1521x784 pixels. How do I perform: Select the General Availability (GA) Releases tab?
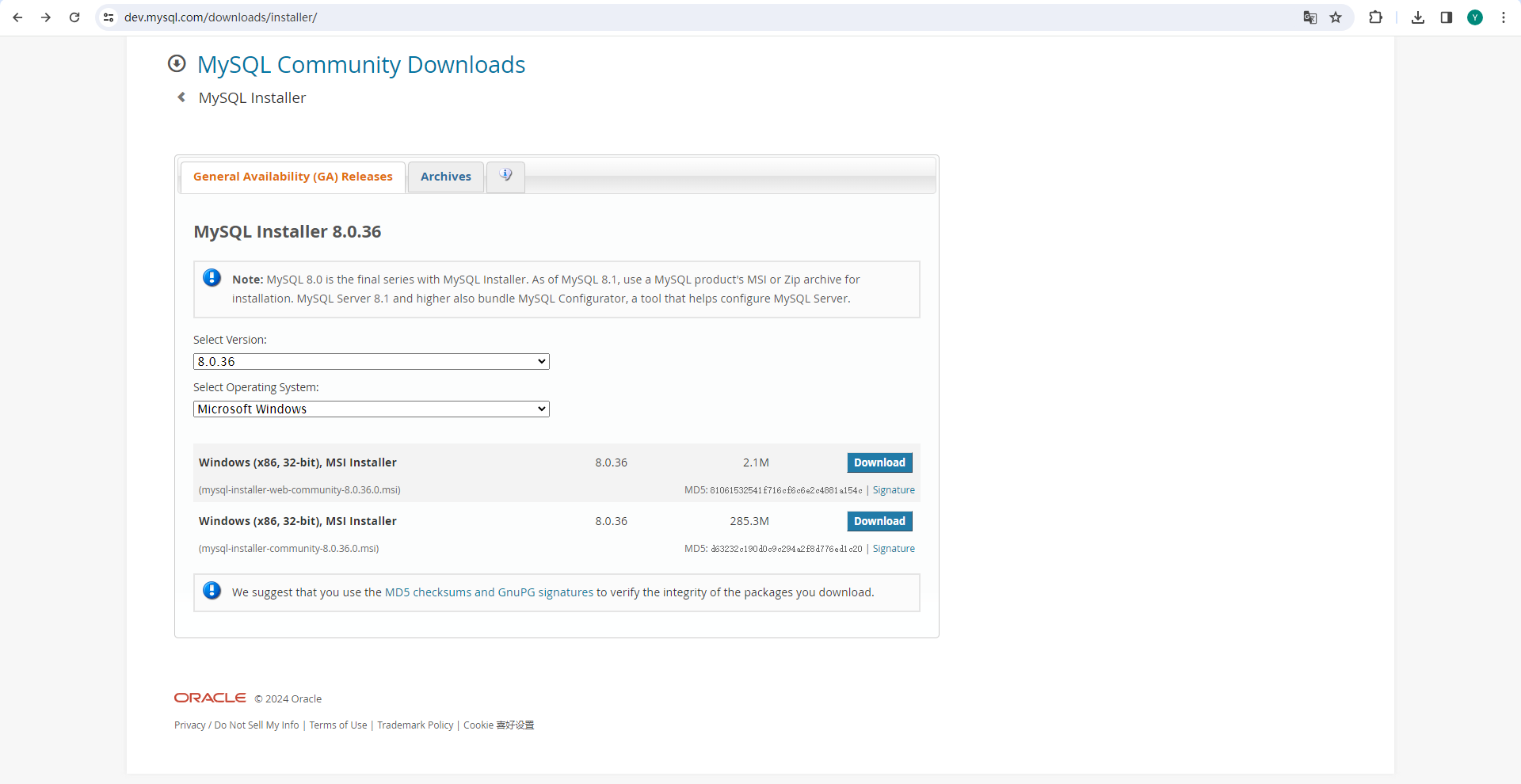292,177
